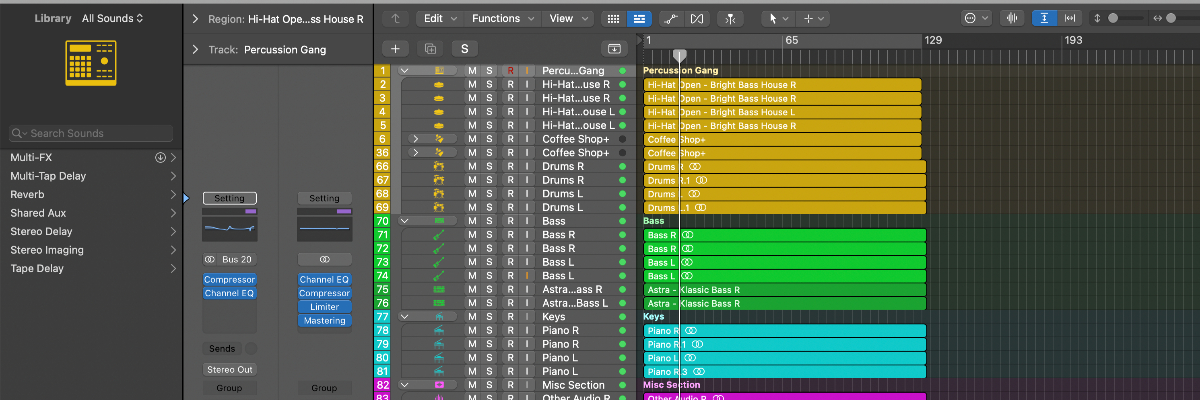
Task: Record enable track 75 Astra Bass R
Action: pyautogui.click(x=510, y=289)
